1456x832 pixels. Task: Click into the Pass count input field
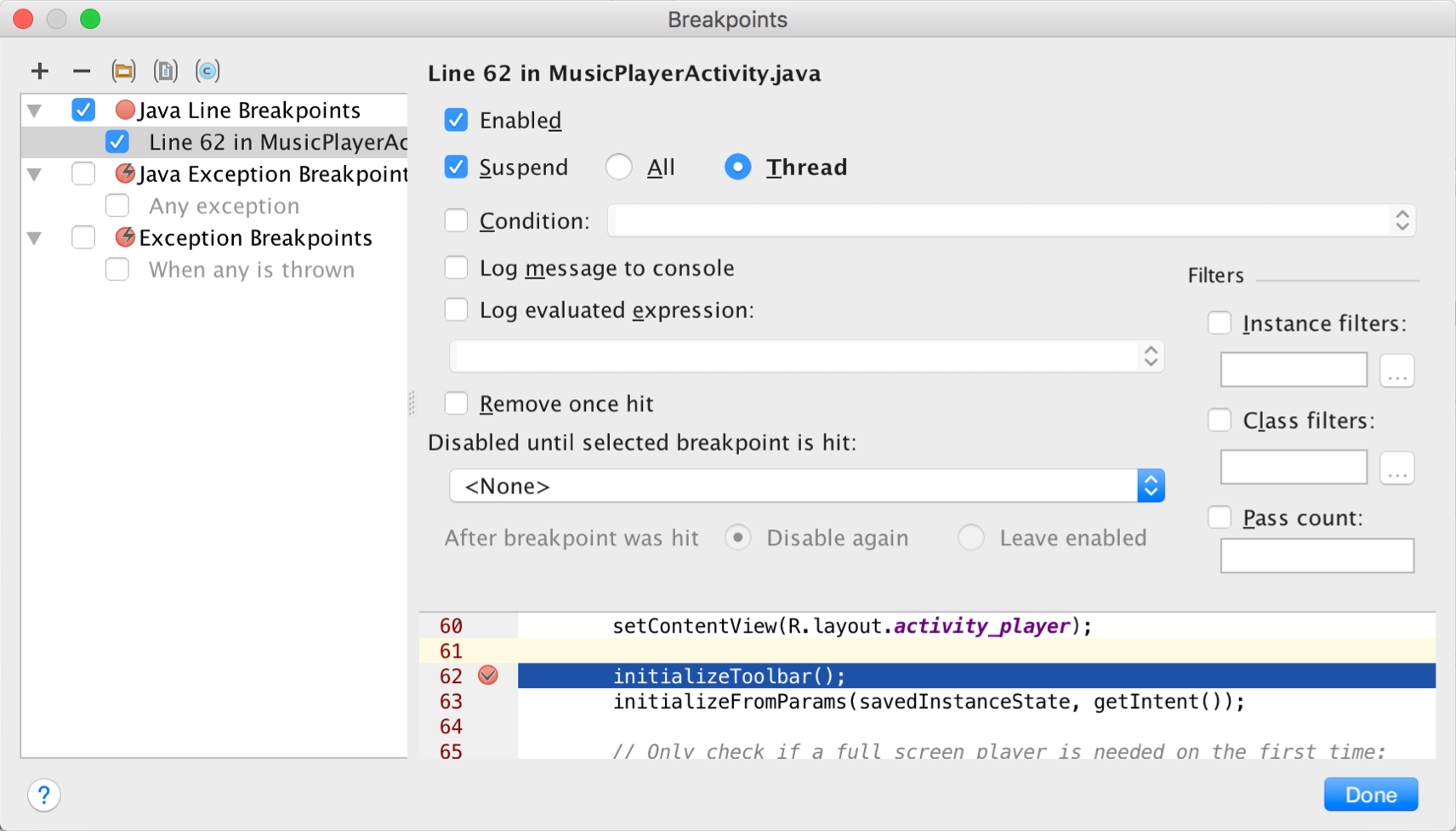(1317, 556)
